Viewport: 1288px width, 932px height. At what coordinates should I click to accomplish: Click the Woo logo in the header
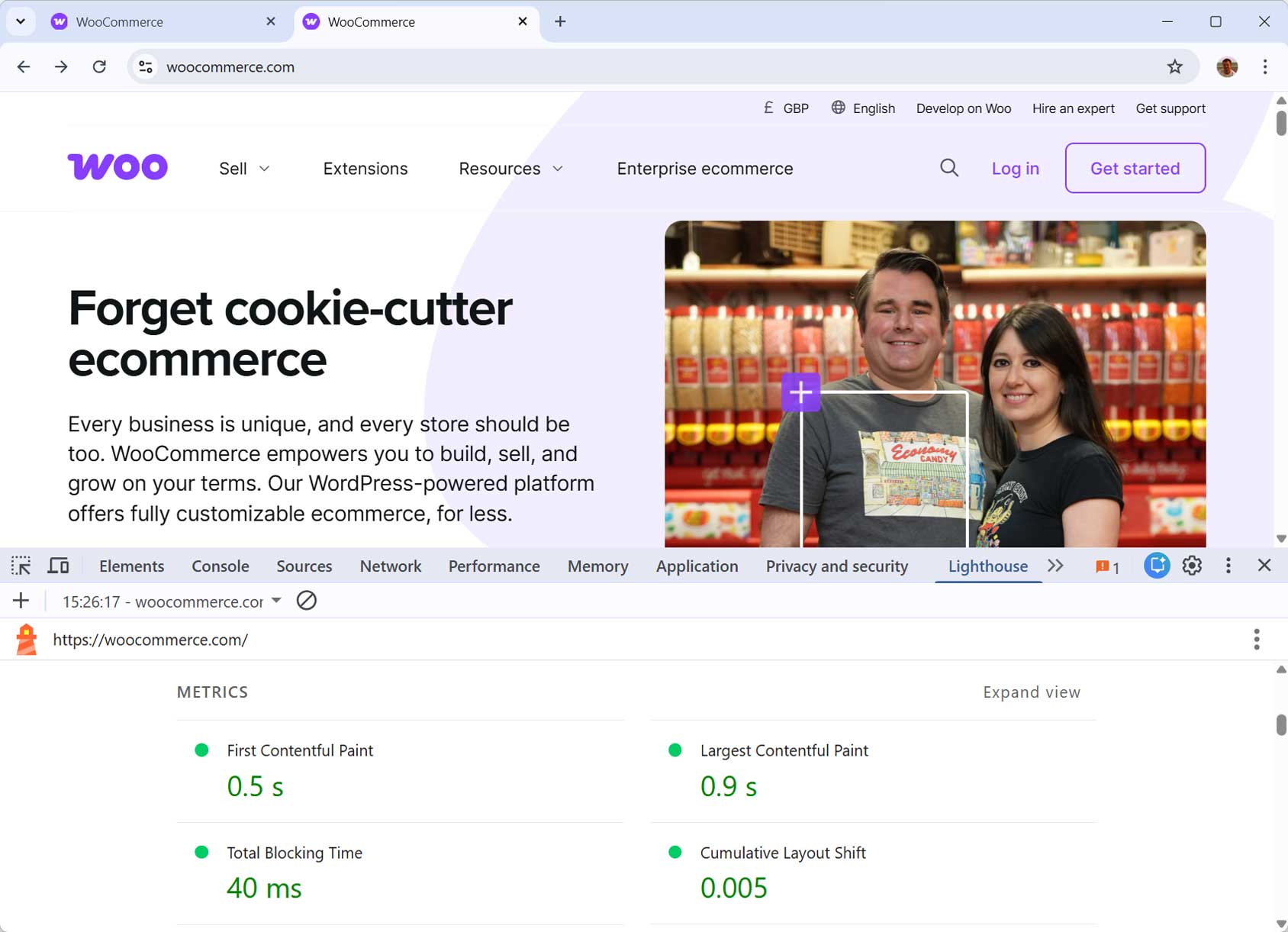pos(118,166)
